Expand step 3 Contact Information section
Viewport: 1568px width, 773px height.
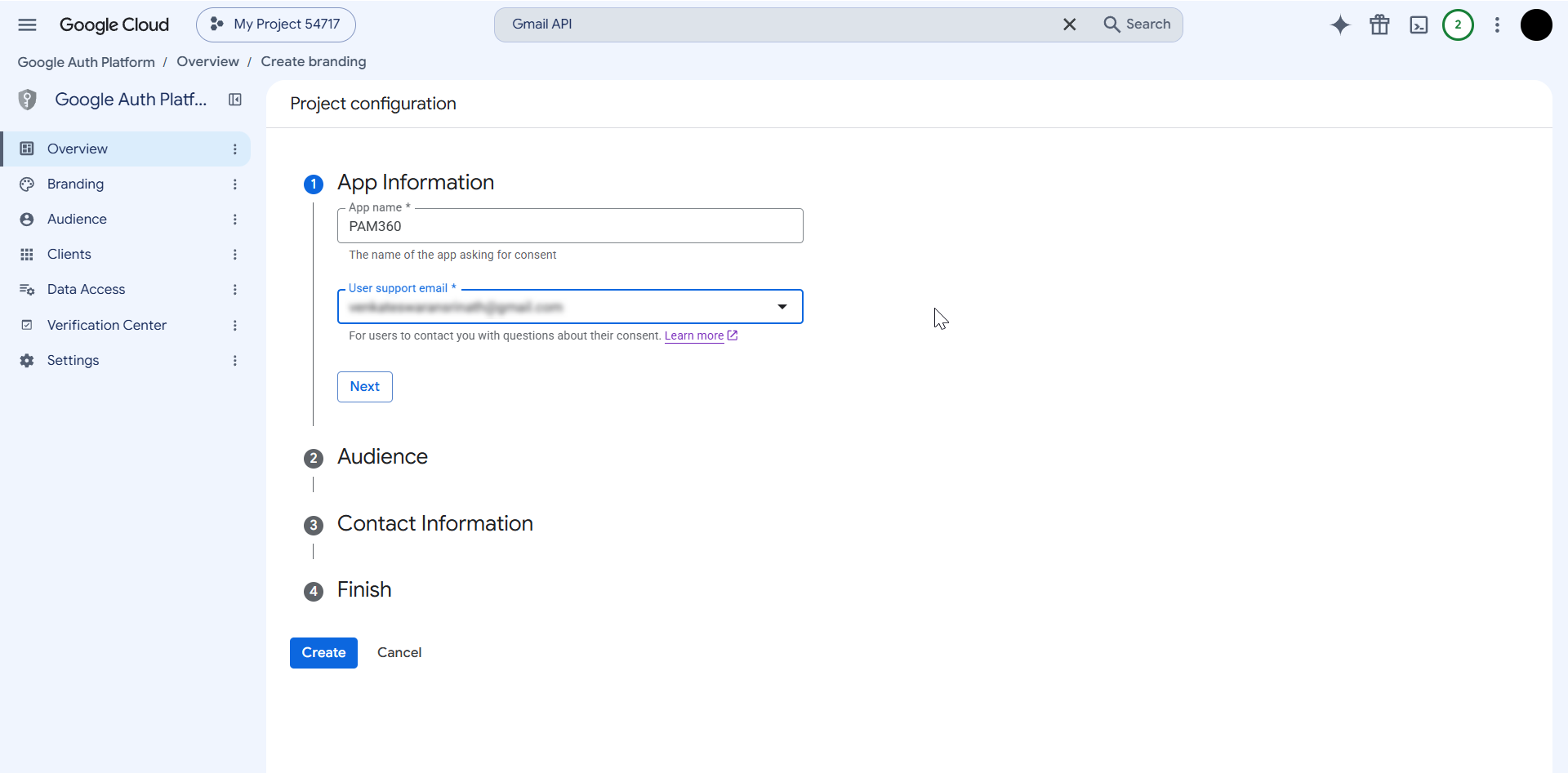click(x=435, y=524)
